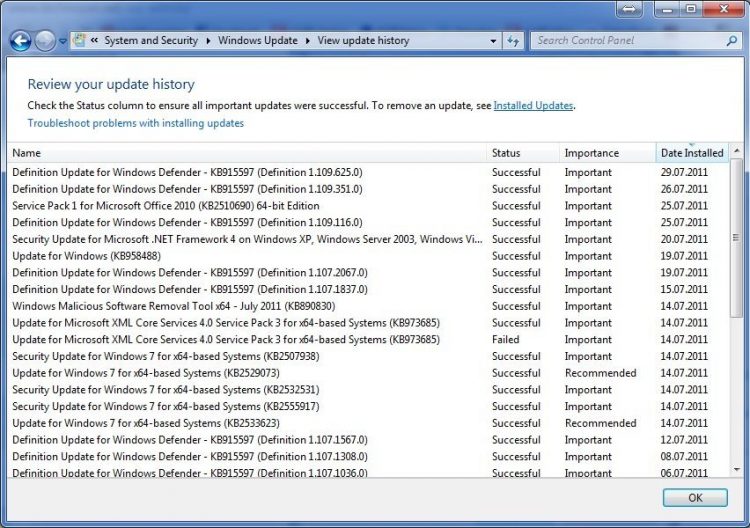Click the vertical scrollbar thumb
The height and width of the screenshot is (528, 750).
tap(736, 238)
